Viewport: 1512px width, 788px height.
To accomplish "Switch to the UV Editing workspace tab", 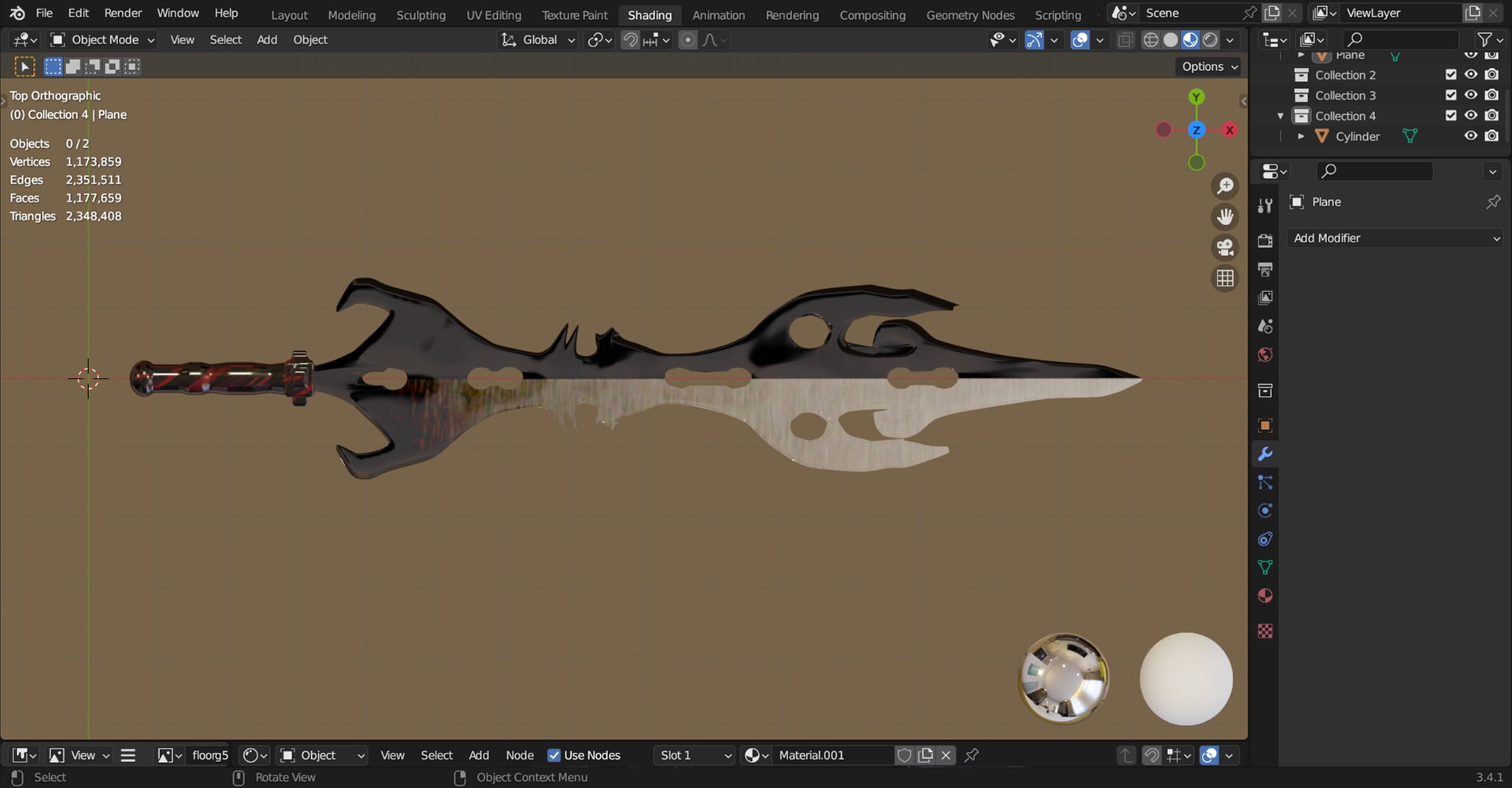I will (494, 15).
